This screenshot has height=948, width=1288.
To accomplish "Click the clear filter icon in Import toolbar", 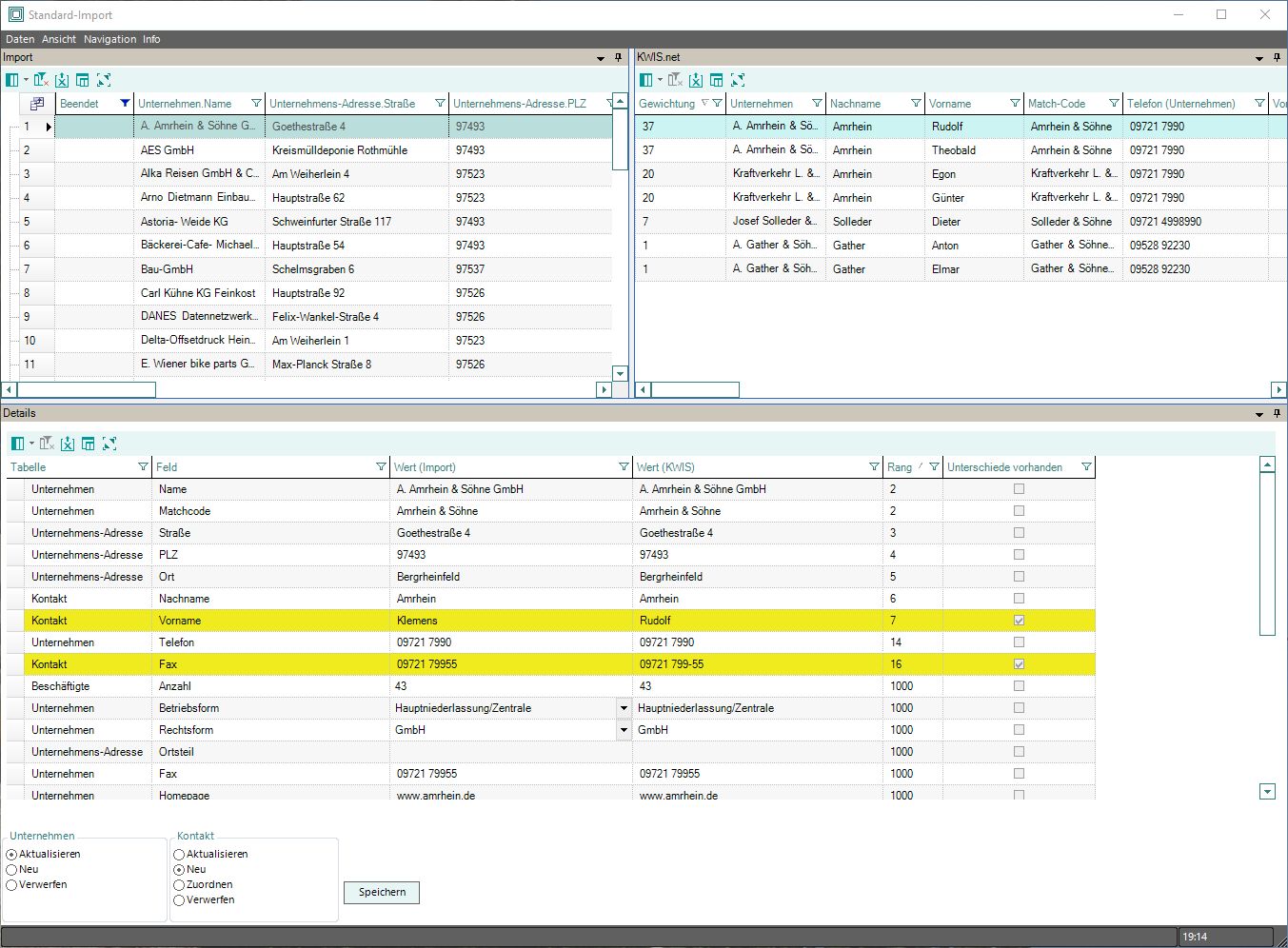I will [40, 80].
